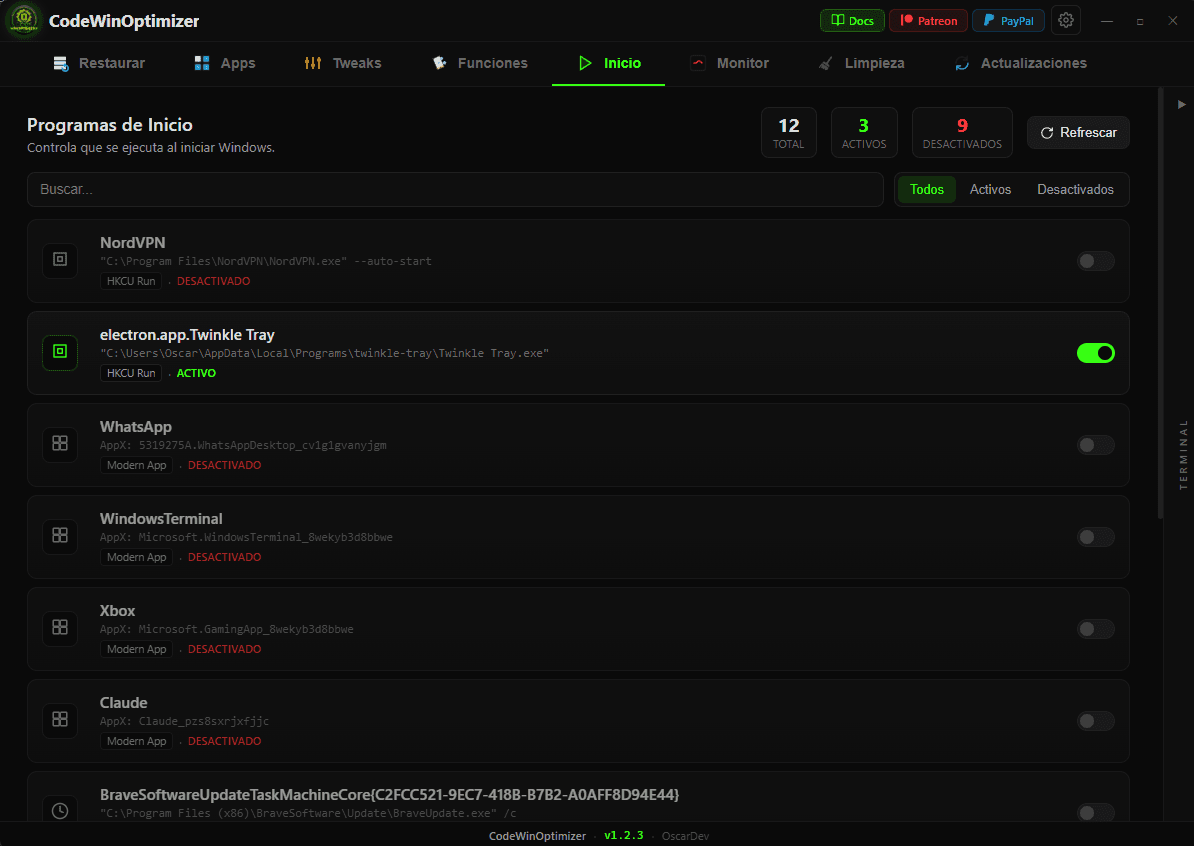Screen dimensions: 1194x846
Task: Click the Claude entry name
Action: tap(123, 703)
